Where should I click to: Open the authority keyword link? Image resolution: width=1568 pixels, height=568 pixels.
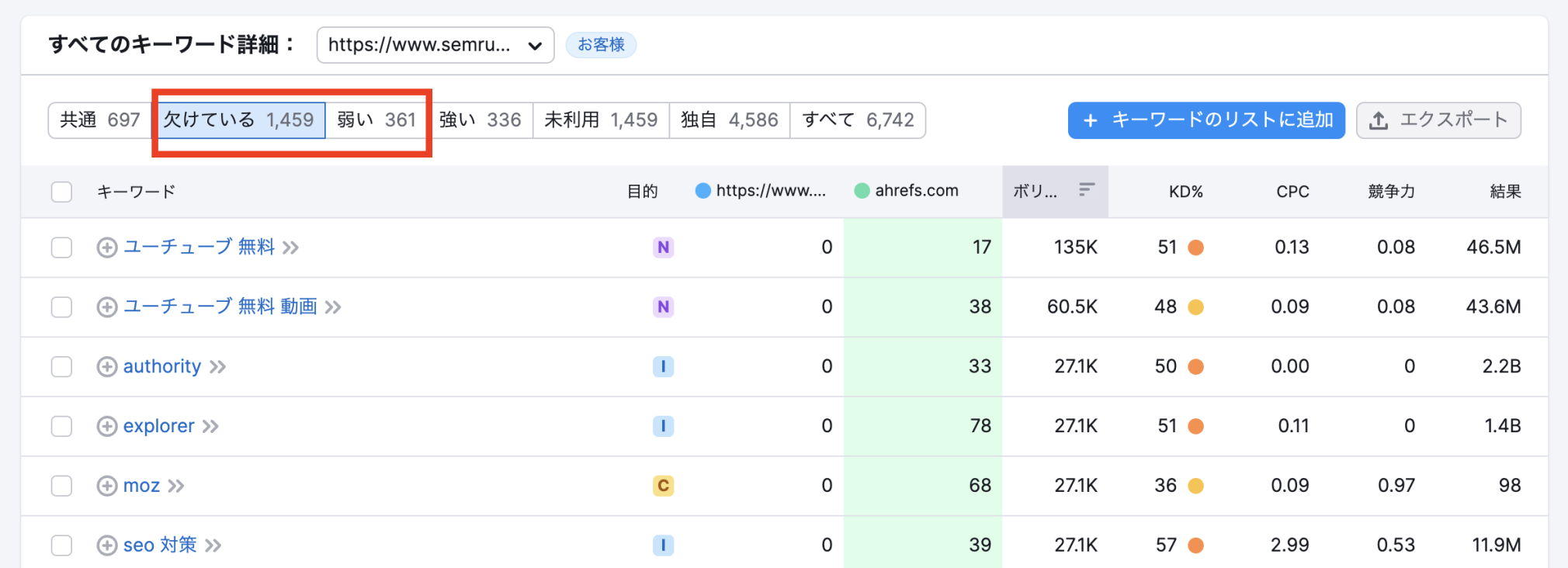pyautogui.click(x=162, y=366)
